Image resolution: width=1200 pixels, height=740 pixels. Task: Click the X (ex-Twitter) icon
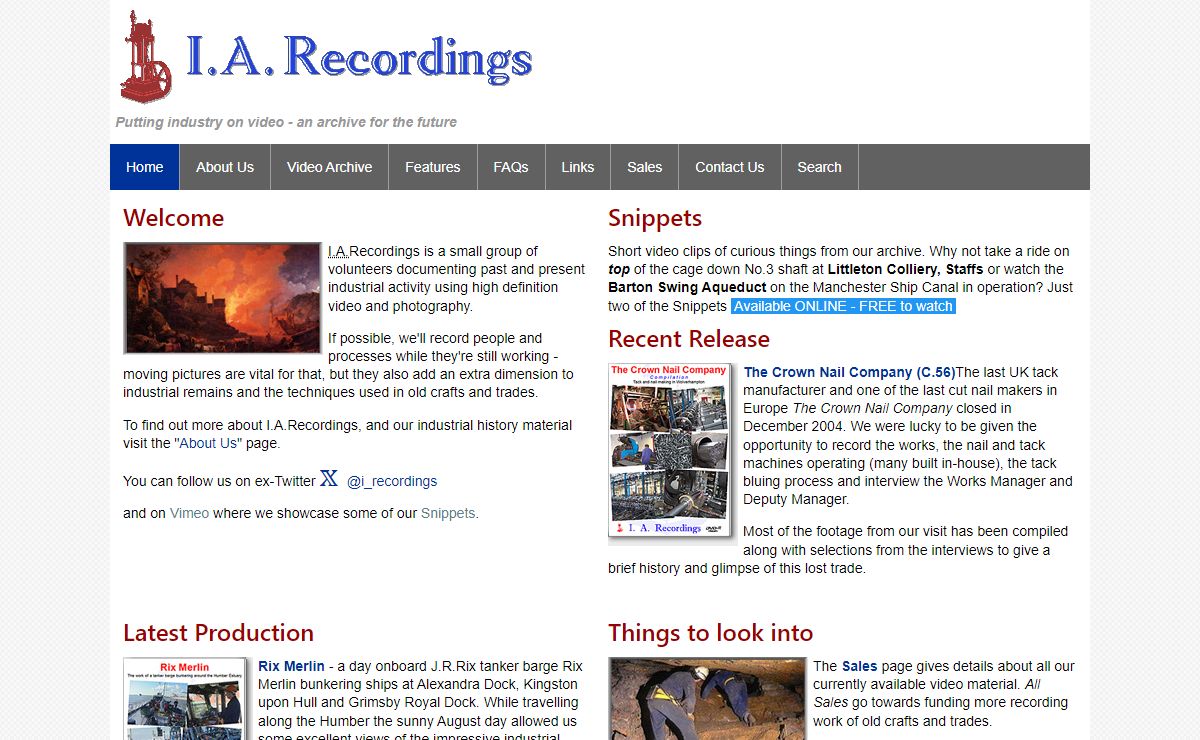329,478
